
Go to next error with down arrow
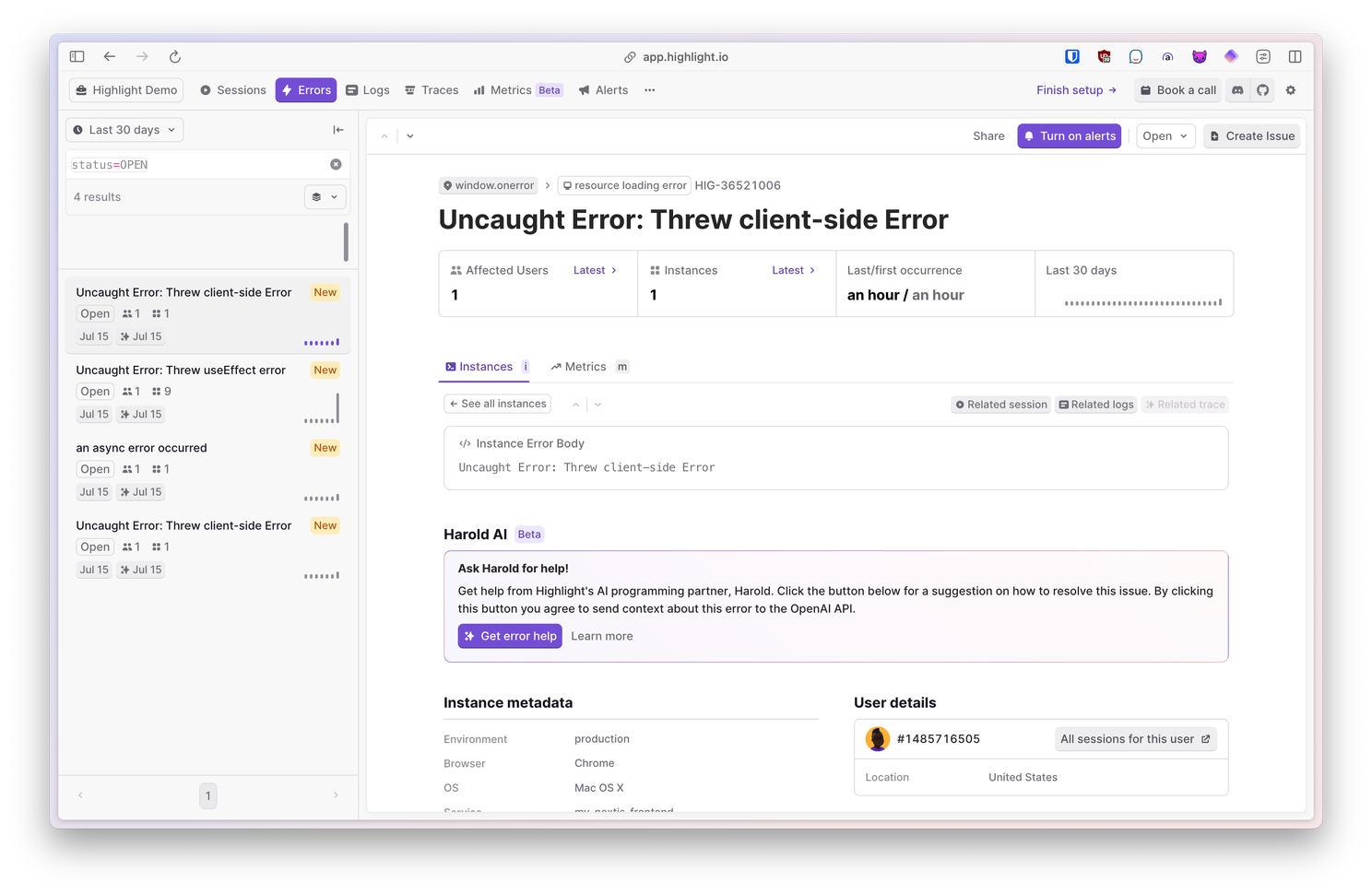[x=410, y=136]
